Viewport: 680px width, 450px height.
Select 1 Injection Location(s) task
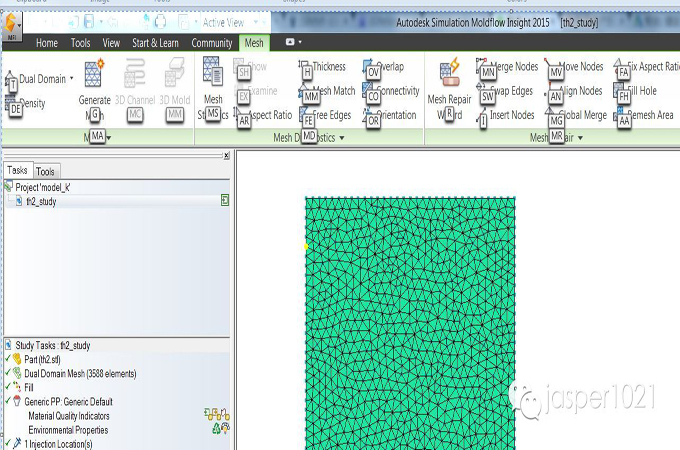point(58,444)
